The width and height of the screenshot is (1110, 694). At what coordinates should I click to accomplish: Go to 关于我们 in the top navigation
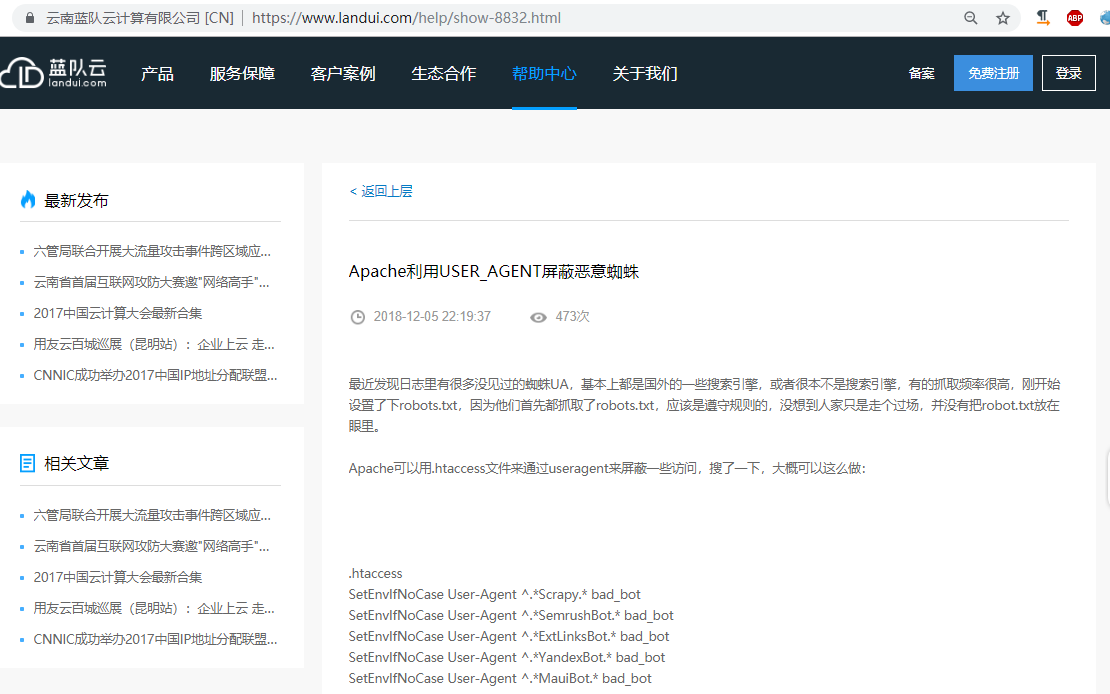coord(645,74)
